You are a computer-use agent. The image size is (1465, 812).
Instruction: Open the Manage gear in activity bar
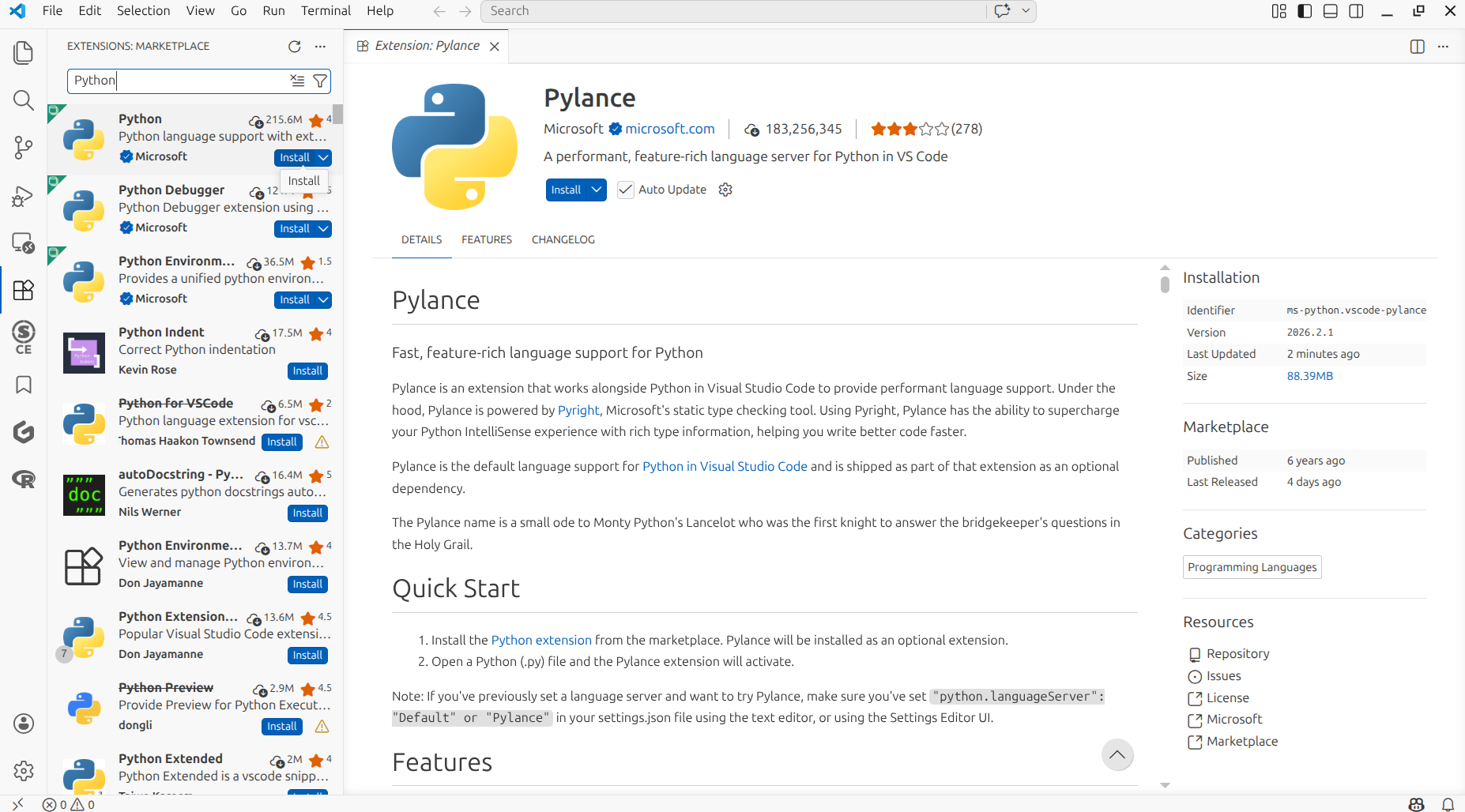point(24,770)
